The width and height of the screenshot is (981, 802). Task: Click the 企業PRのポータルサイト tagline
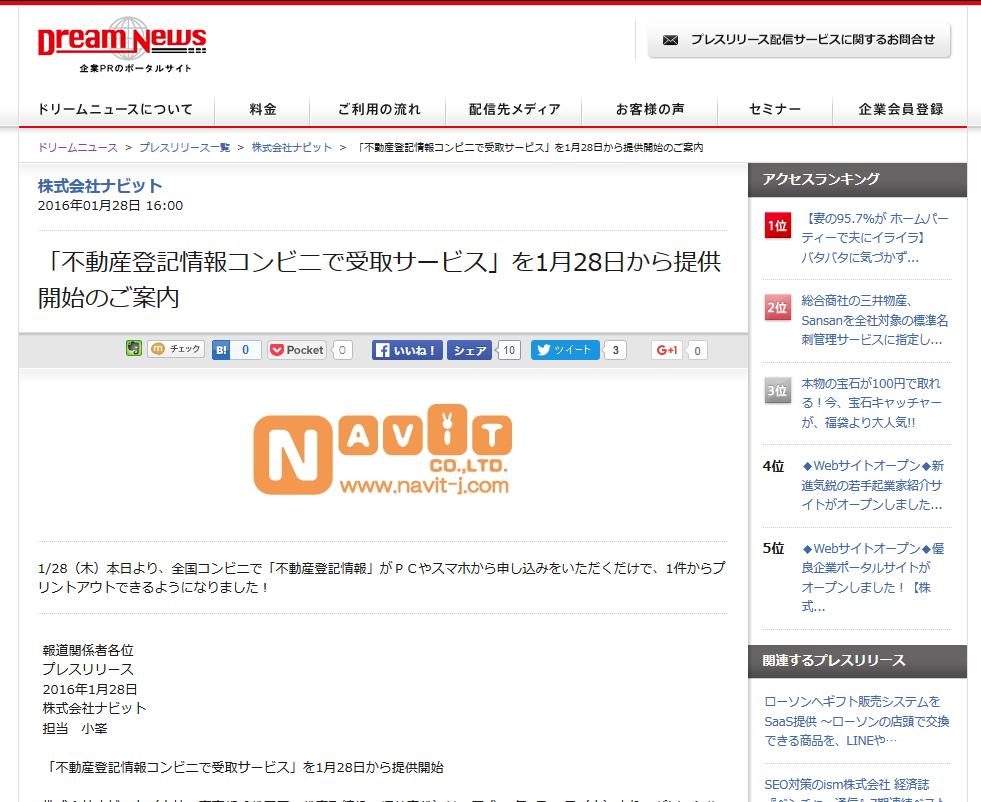tap(135, 68)
